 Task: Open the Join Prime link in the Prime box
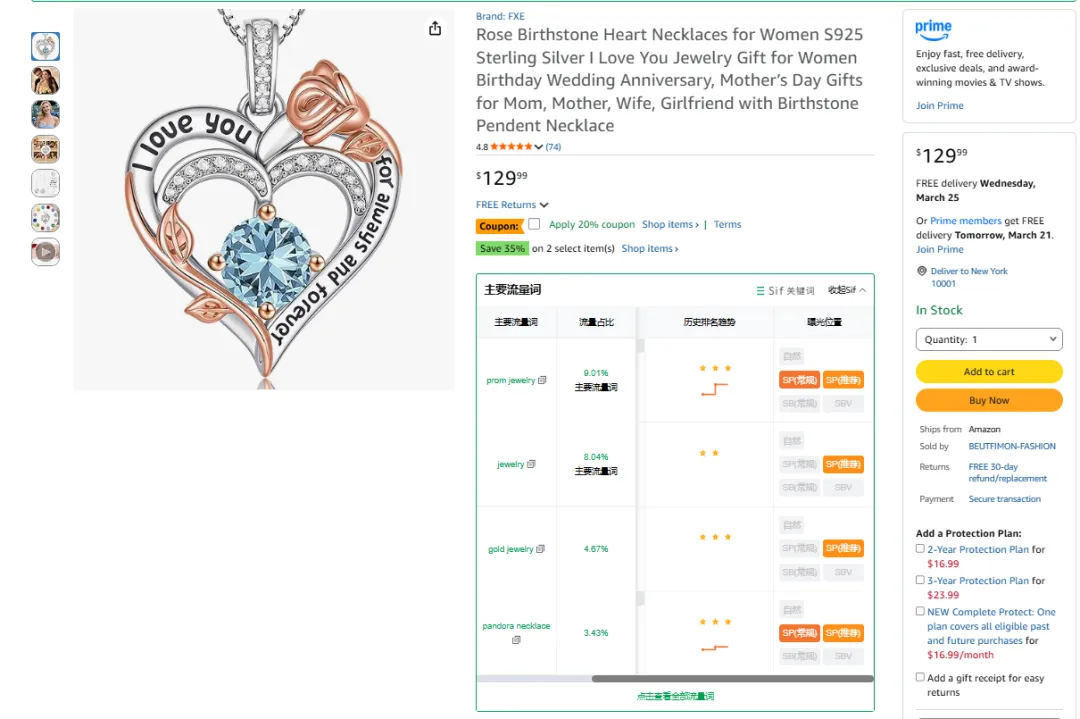[939, 106]
